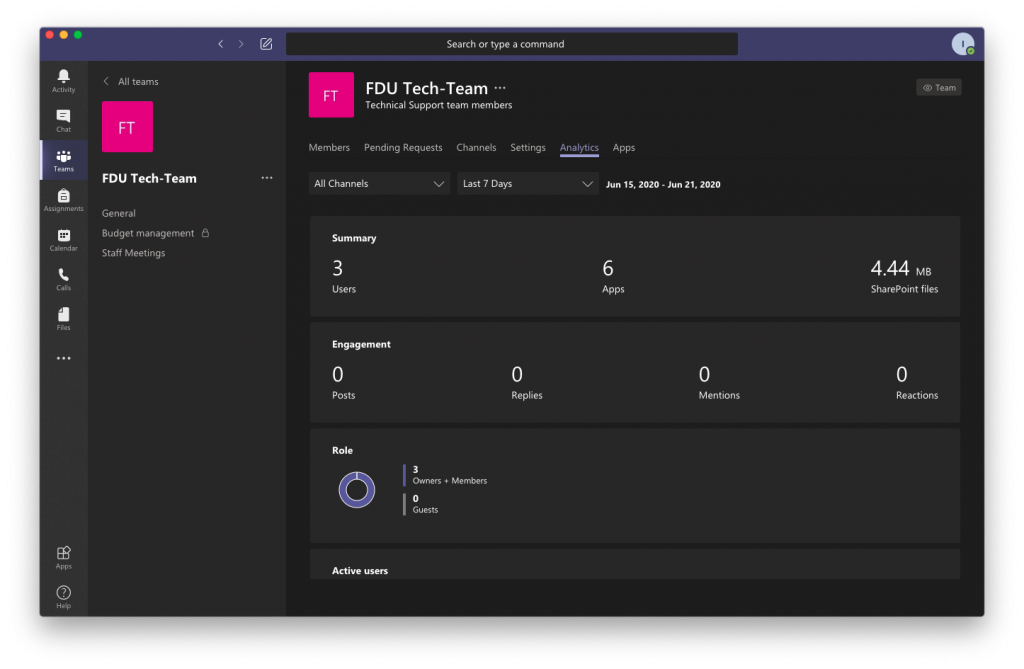The width and height of the screenshot is (1024, 669).
Task: Switch to the Members tab
Action: [x=329, y=148]
